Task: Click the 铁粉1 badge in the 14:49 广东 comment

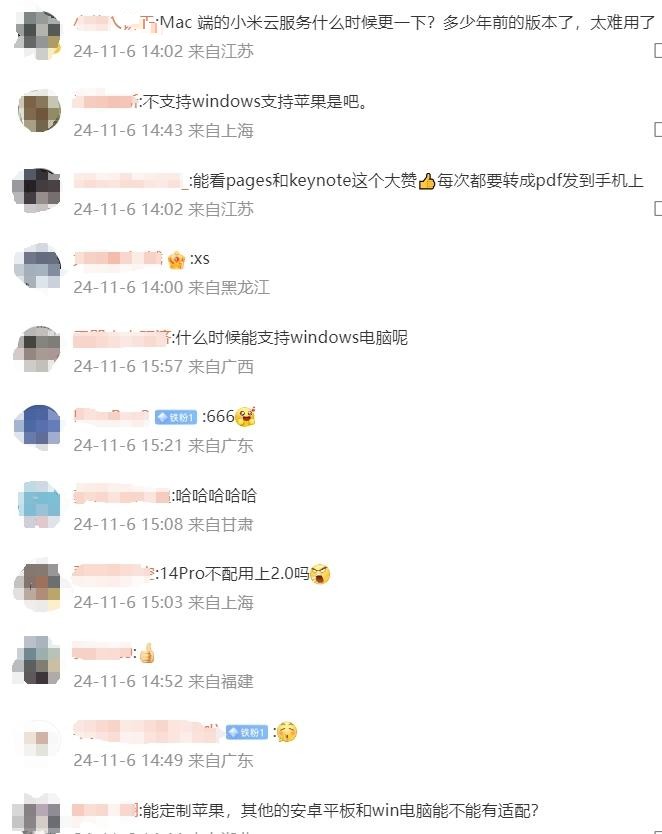Action: click(x=247, y=732)
